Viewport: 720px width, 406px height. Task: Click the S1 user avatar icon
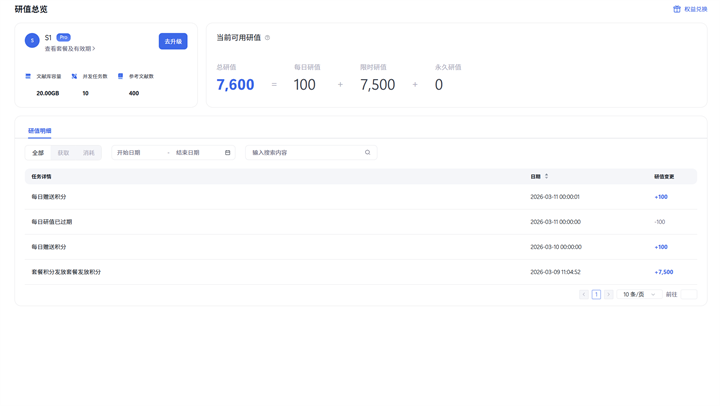tap(32, 41)
